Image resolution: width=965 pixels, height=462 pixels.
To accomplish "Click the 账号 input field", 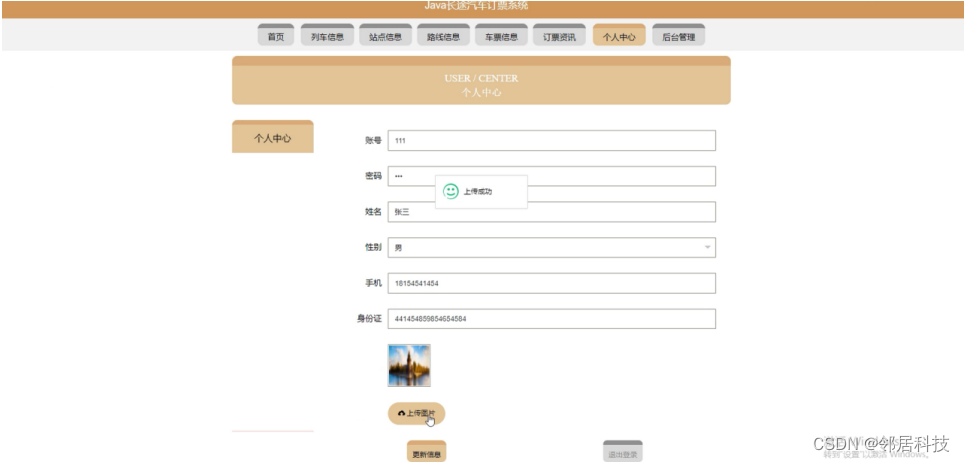I will (x=551, y=140).
